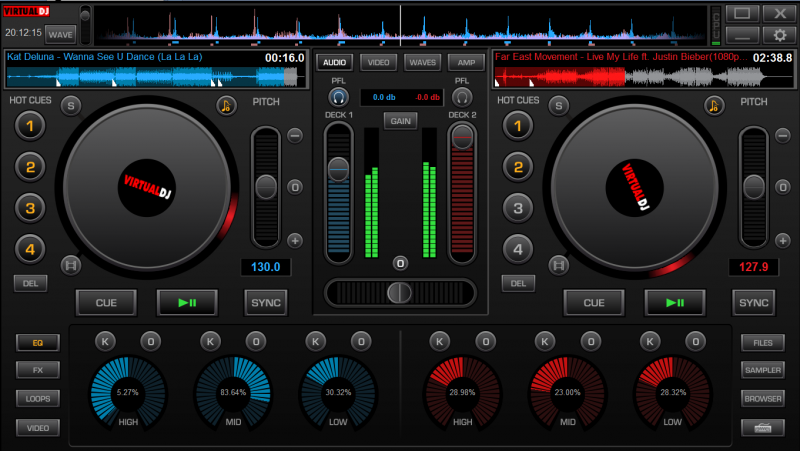Click the crossfader knob
Image resolution: width=800 pixels, height=451 pixels.
[399, 293]
